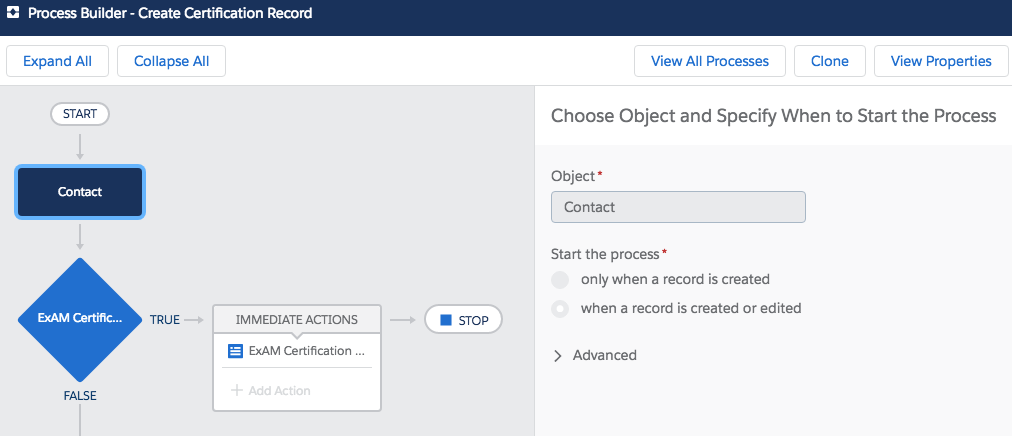Screen dimensions: 1012x436
Task: Click 'Choose Object and Specify When' heading
Action: (x=774, y=116)
